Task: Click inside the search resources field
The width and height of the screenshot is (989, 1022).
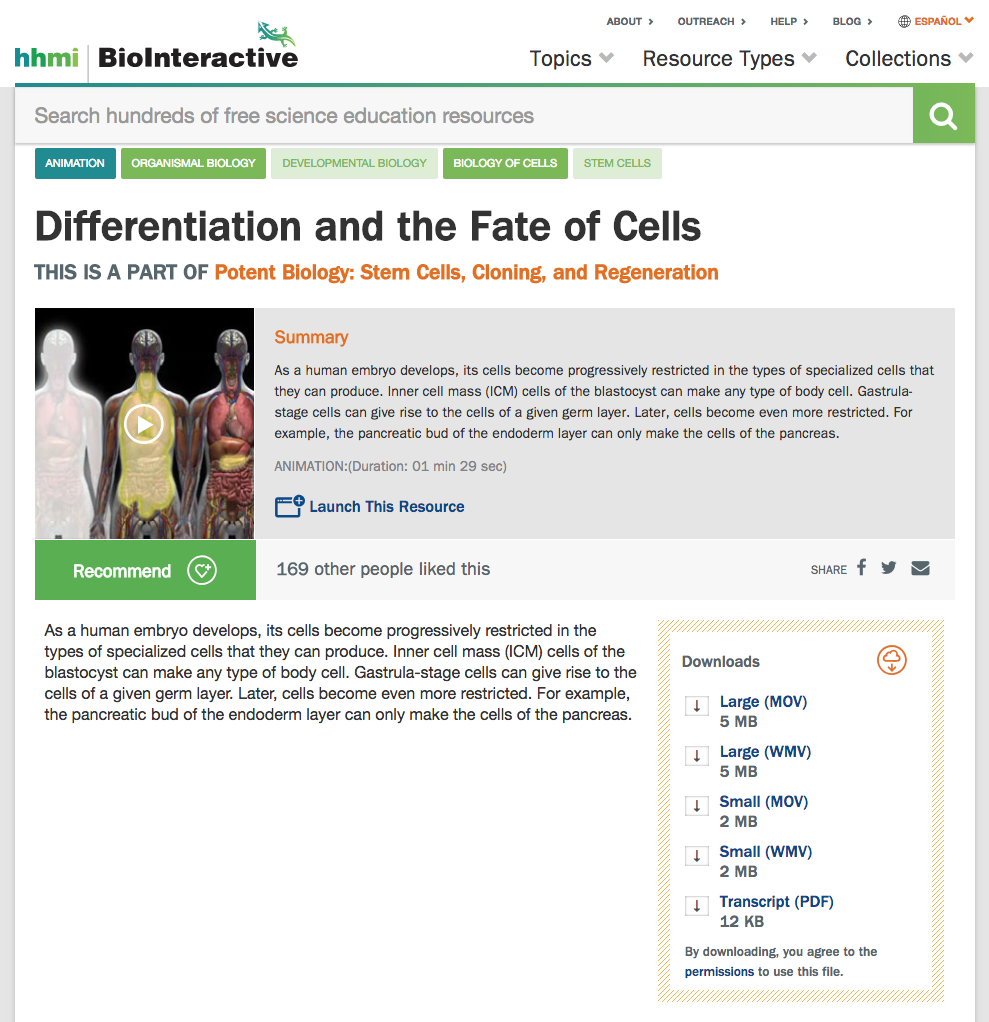Action: point(400,114)
